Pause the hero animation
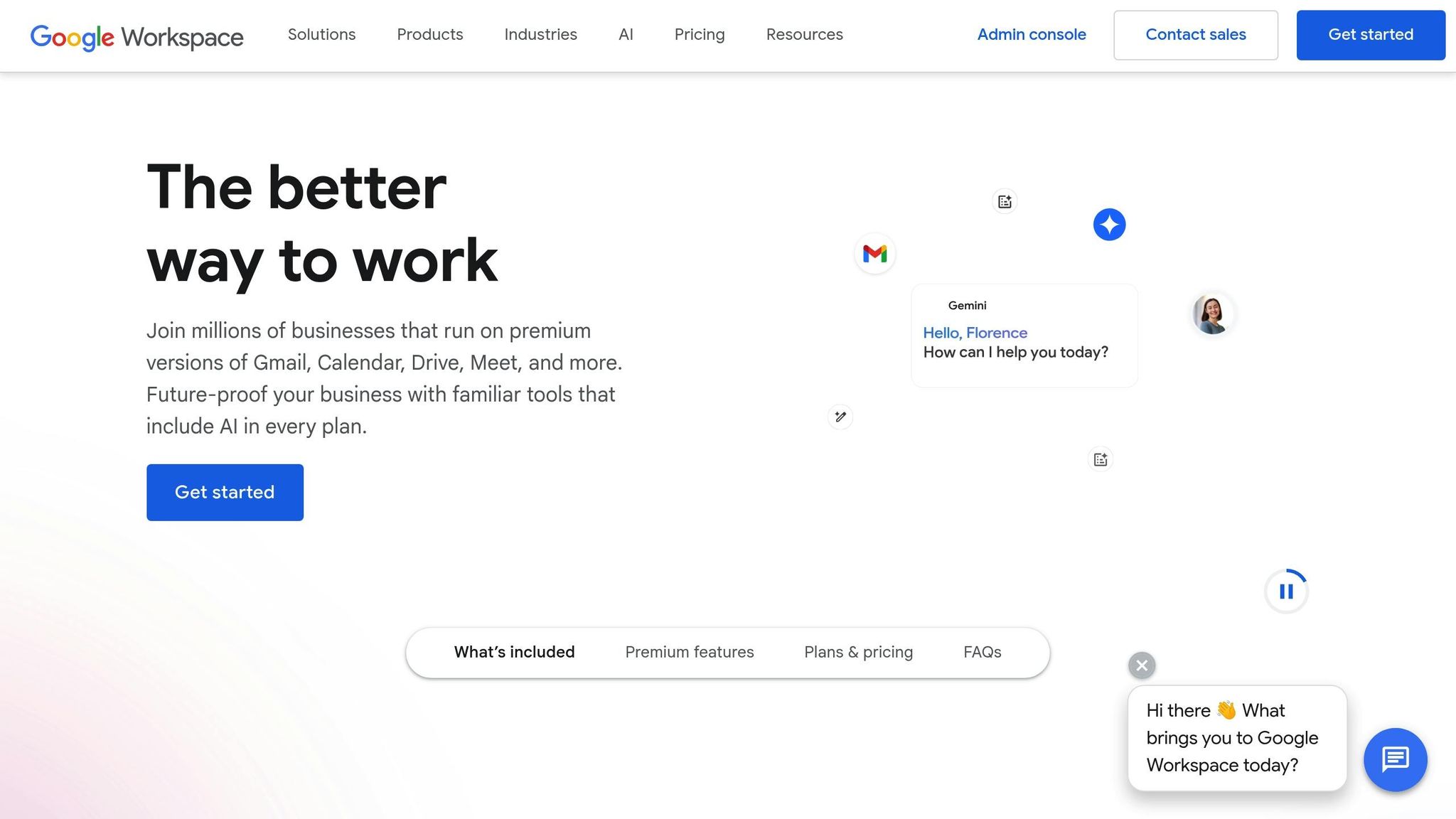The width and height of the screenshot is (1456, 819). [x=1285, y=590]
